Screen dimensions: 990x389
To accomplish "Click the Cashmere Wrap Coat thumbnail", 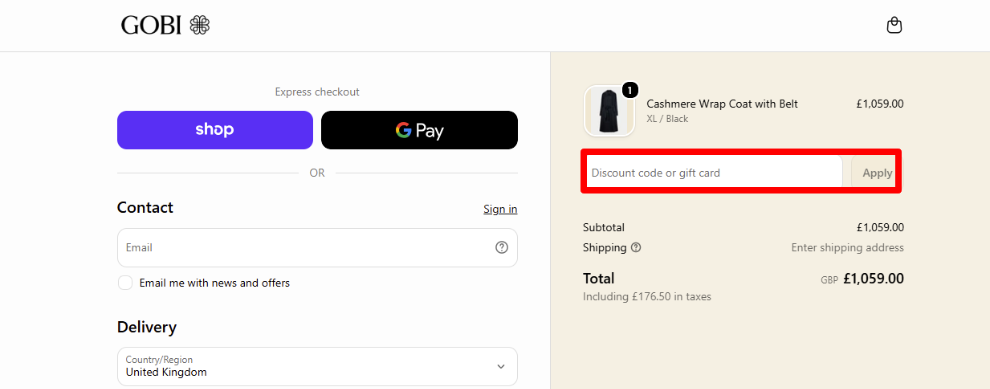I will coord(609,111).
